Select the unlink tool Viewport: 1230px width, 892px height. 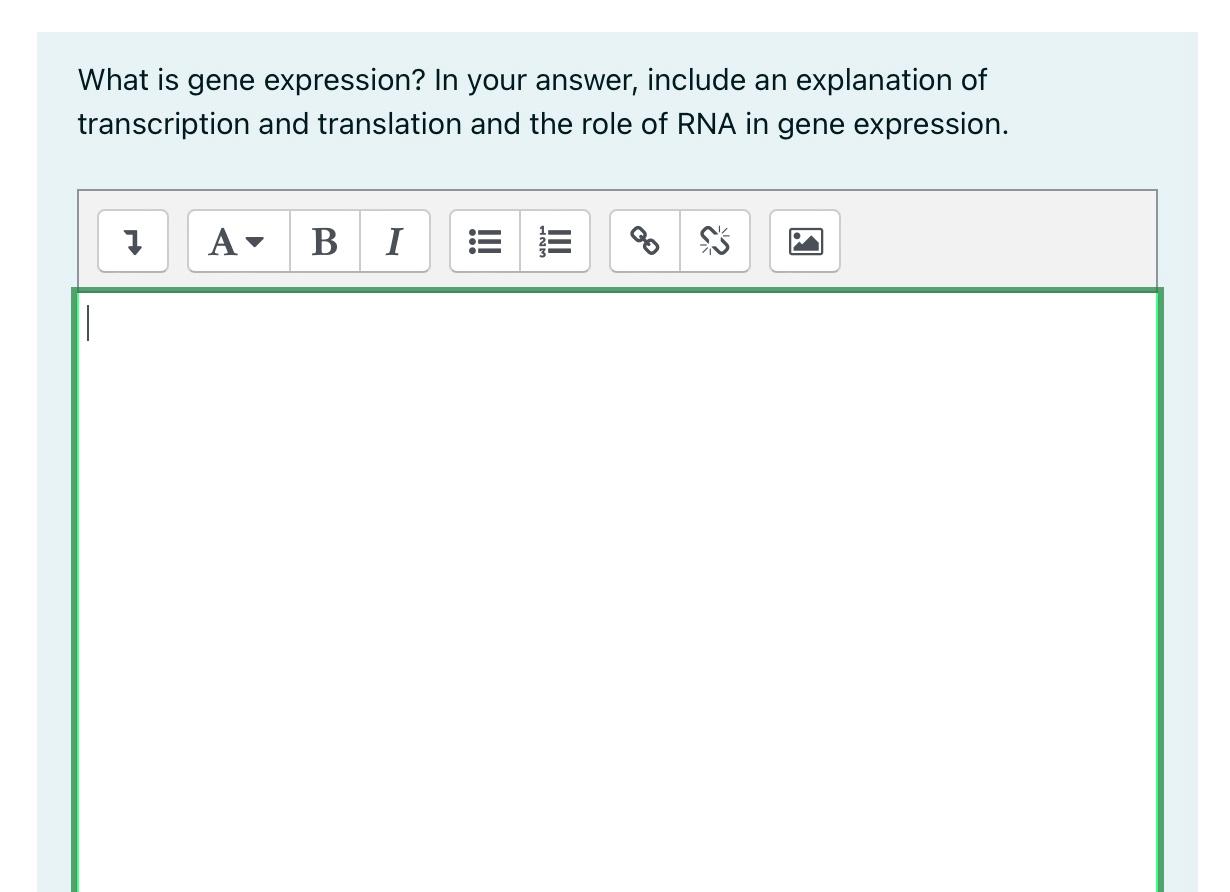click(714, 241)
